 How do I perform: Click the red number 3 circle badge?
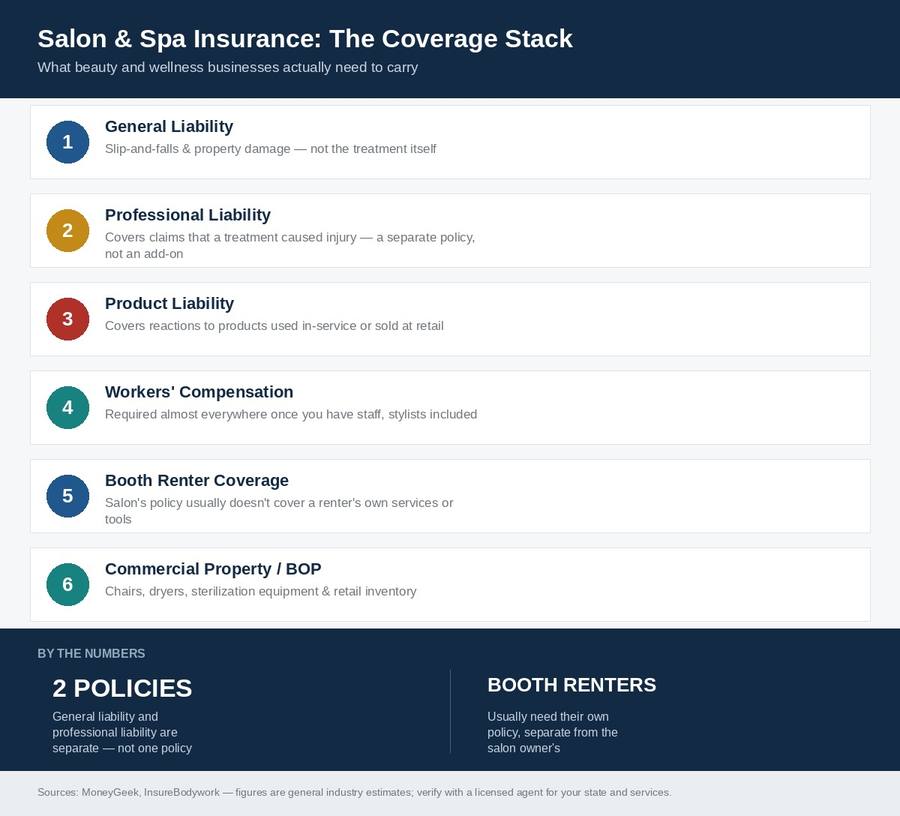tap(68, 318)
